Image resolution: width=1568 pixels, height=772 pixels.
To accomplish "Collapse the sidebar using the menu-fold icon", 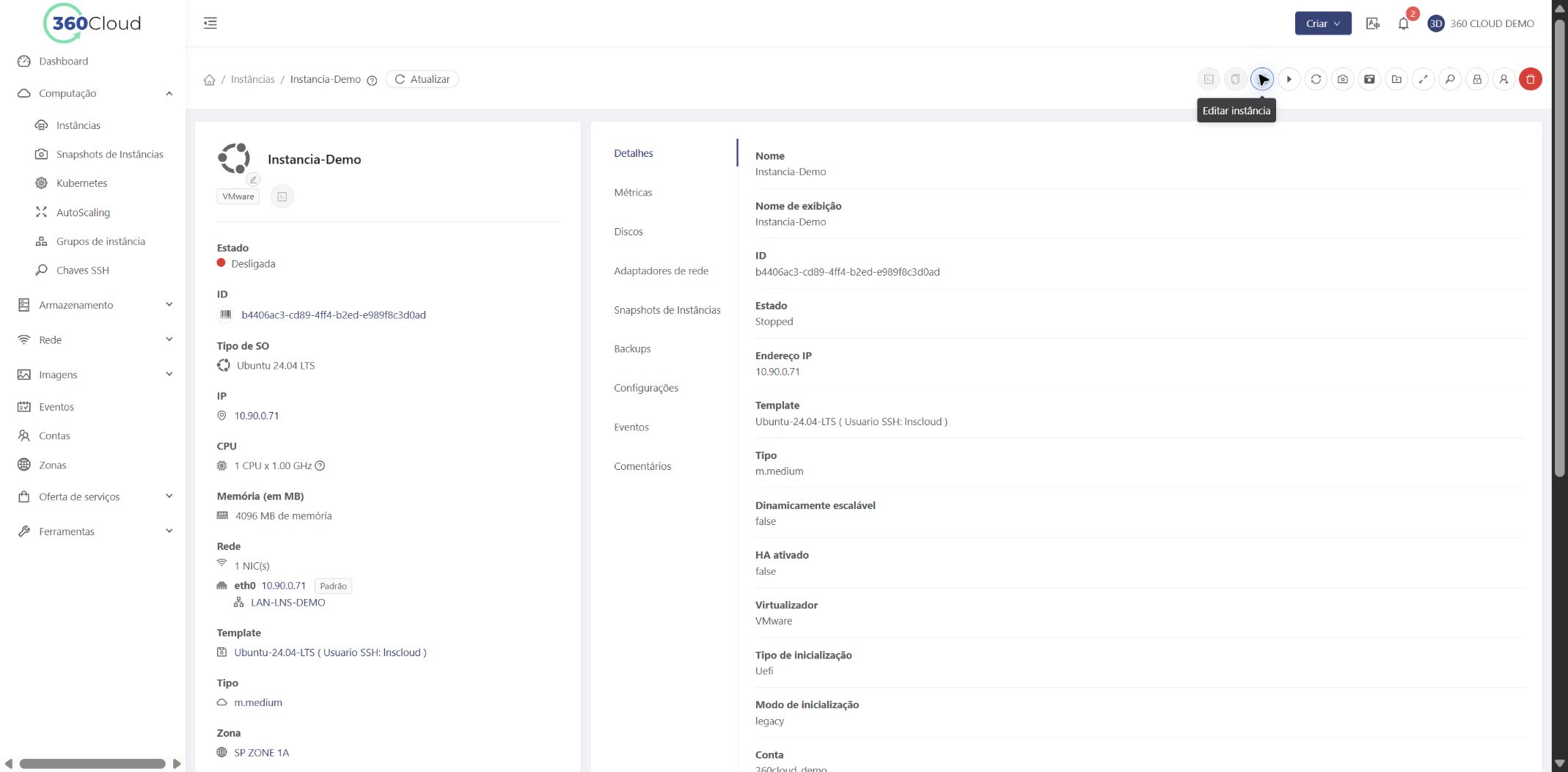I will click(210, 23).
